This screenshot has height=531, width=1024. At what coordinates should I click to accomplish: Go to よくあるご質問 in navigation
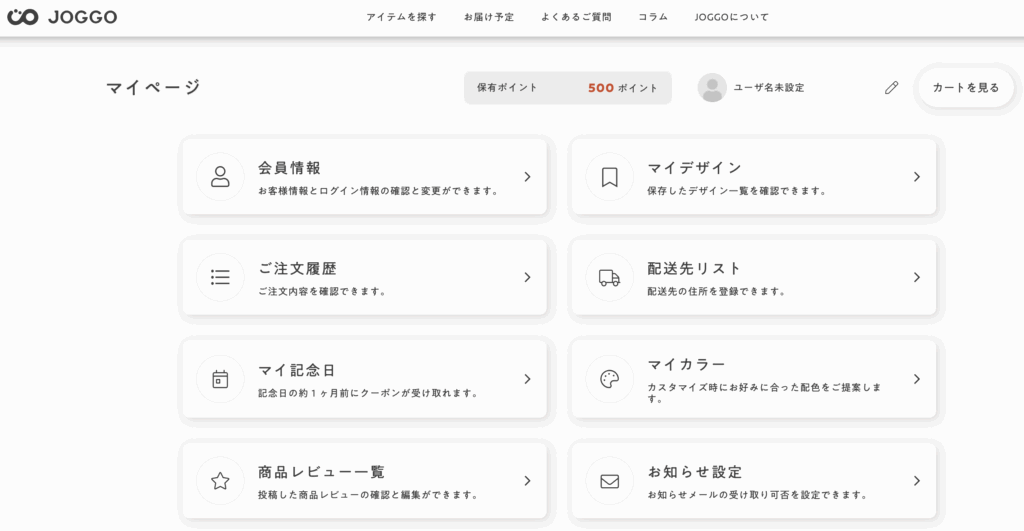576,17
